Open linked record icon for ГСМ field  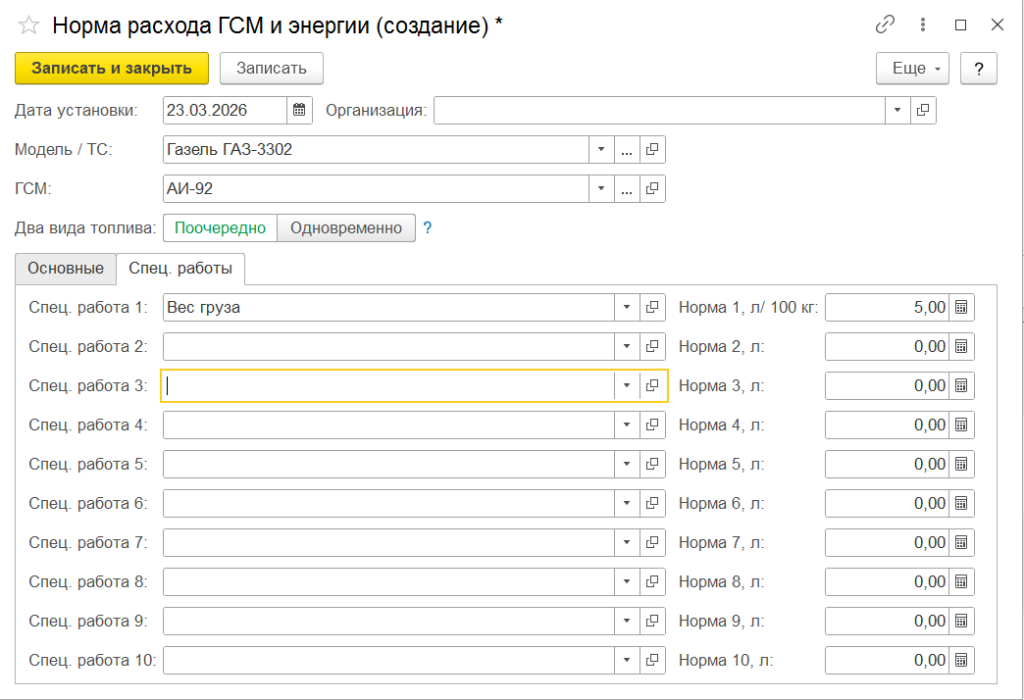click(x=652, y=188)
